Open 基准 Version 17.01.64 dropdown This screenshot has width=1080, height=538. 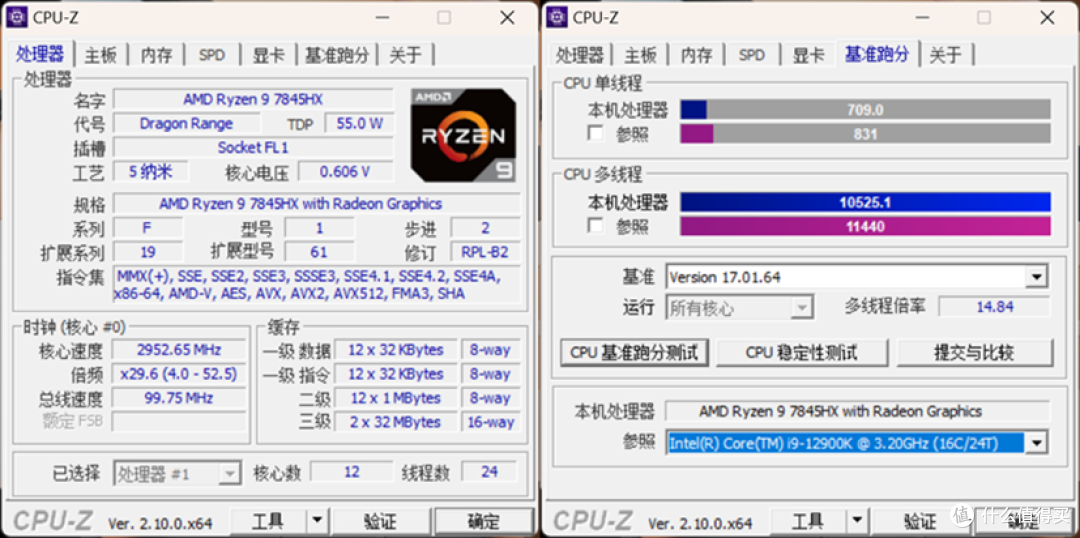(1035, 277)
